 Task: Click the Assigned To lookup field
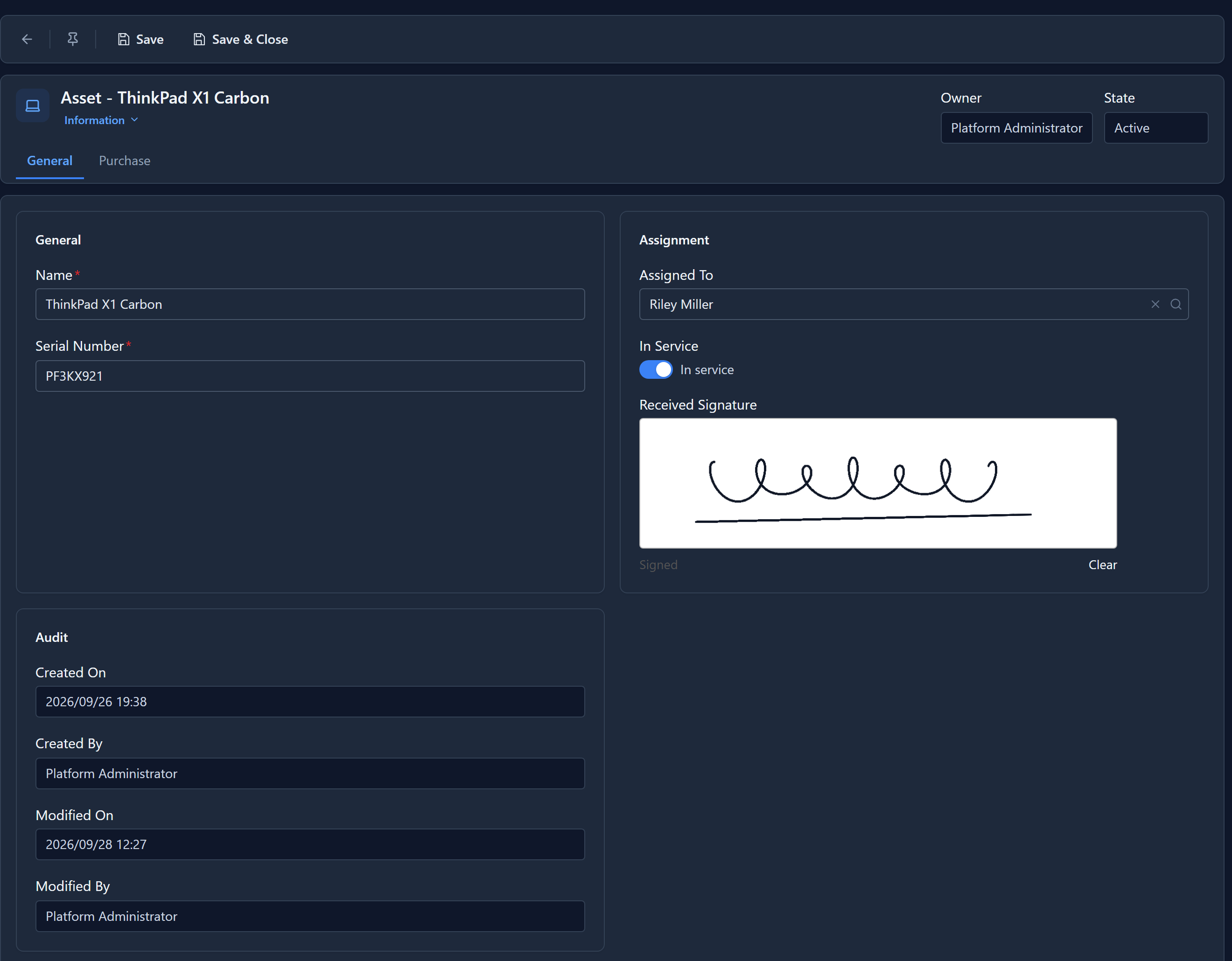tap(913, 305)
